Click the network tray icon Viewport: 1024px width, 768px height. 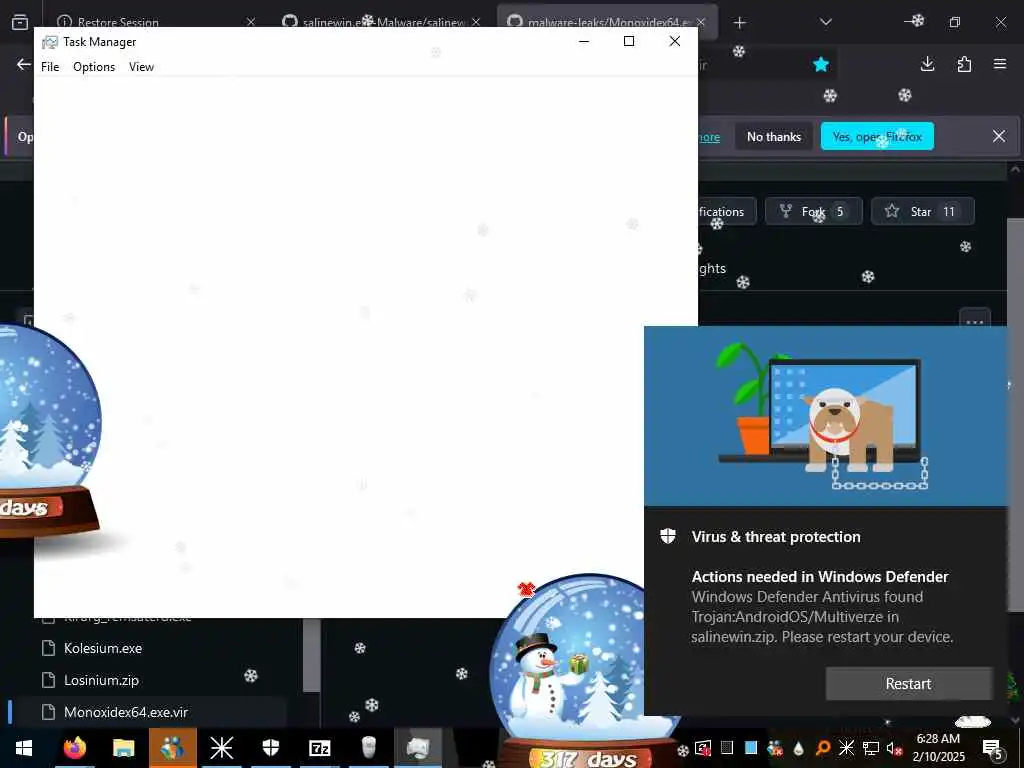tap(871, 748)
